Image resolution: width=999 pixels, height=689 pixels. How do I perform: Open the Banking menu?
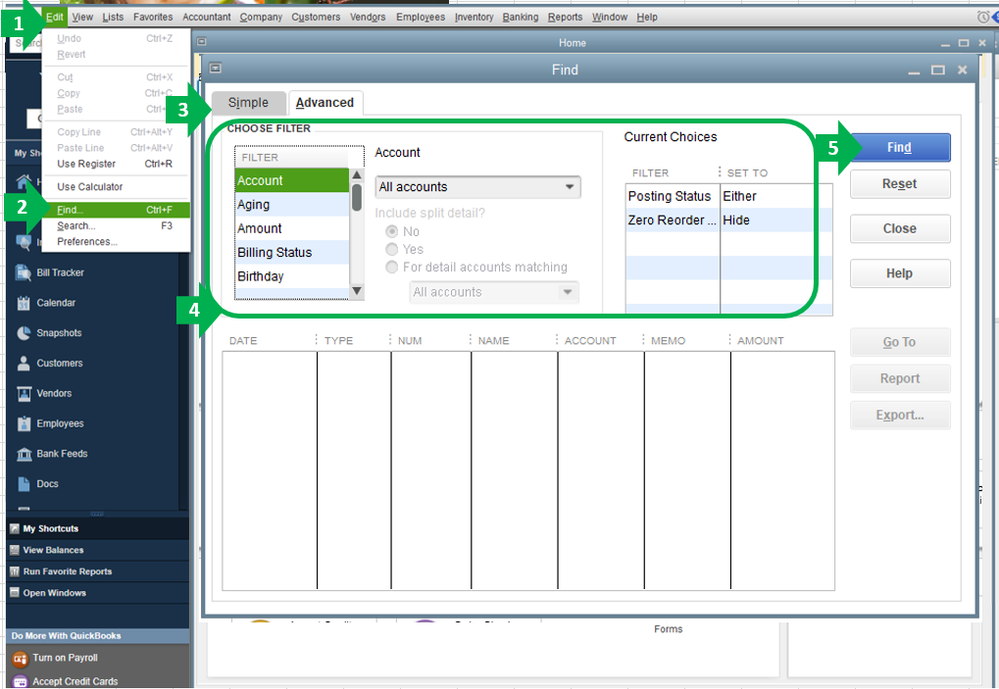click(520, 17)
